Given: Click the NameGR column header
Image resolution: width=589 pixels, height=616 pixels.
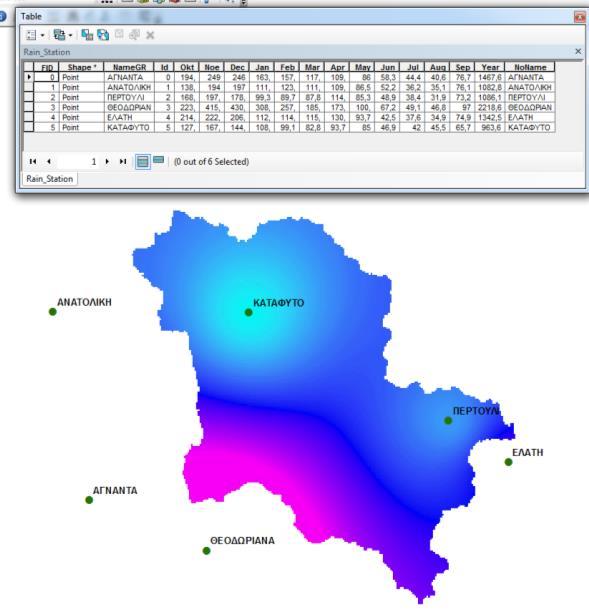Looking at the screenshot, I should [x=129, y=67].
